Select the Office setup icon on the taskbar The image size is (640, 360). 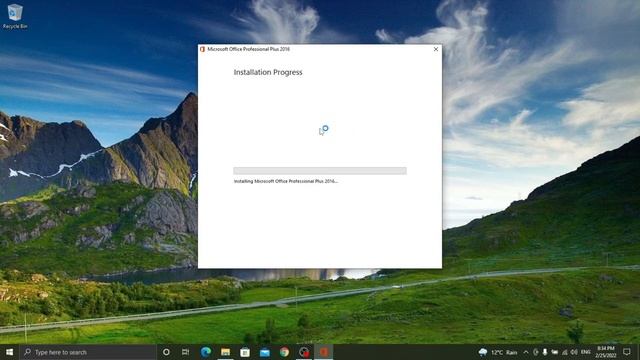click(x=324, y=352)
